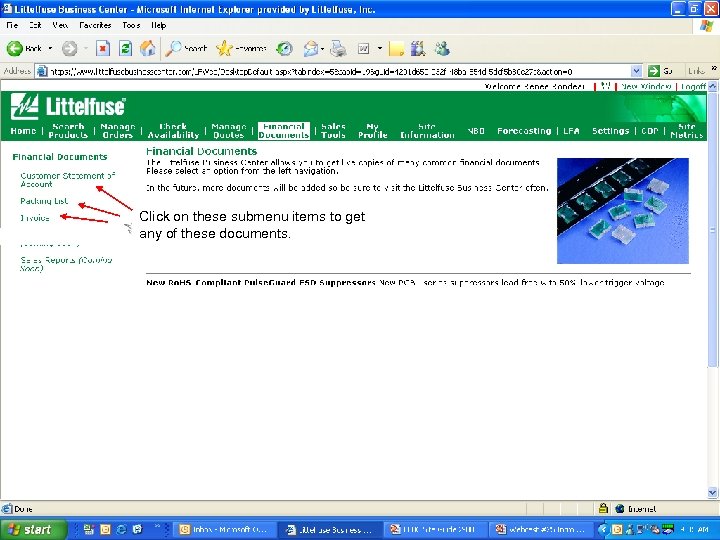Open the Site Metrics tab

pos(686,130)
